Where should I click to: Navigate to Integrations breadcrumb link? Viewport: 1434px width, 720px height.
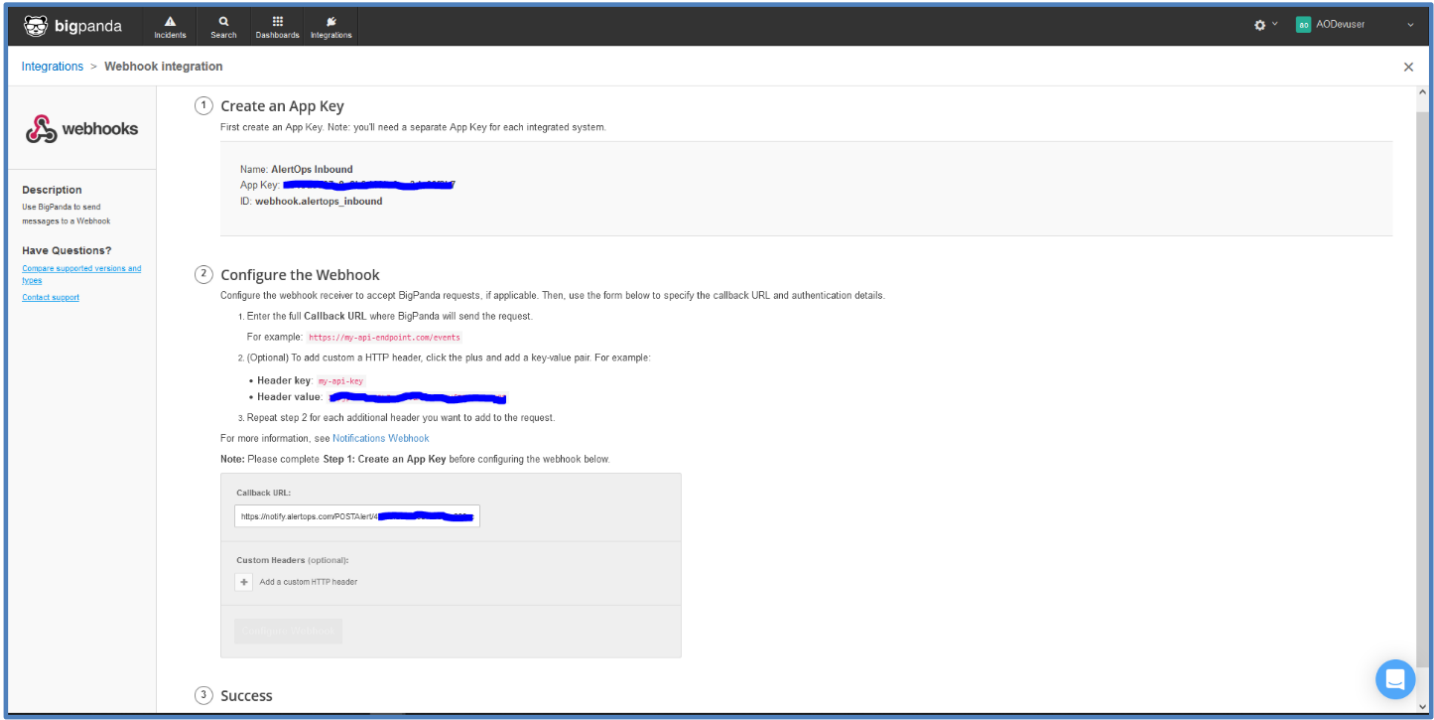point(52,66)
